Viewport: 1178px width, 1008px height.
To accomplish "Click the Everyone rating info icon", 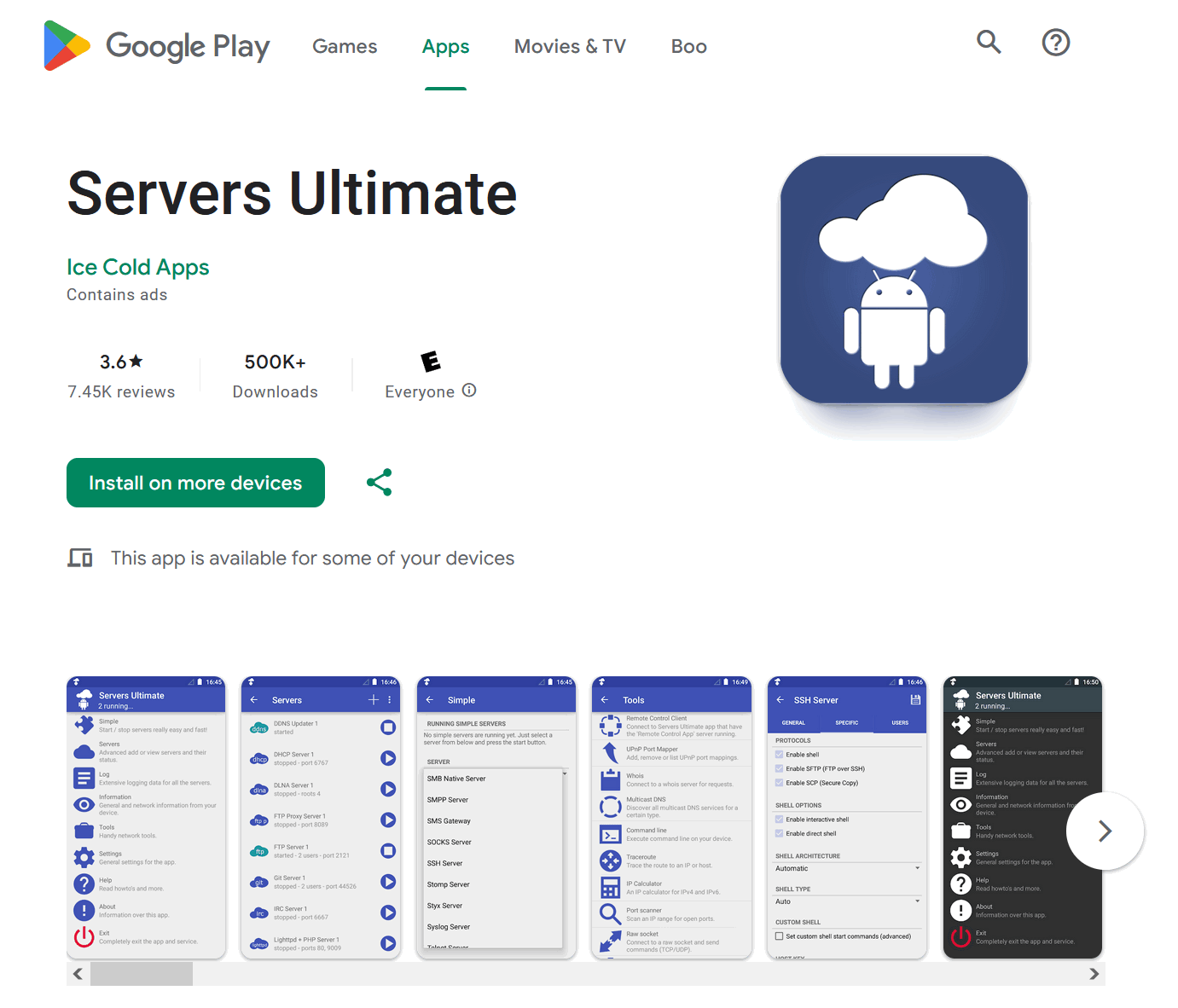I will coord(469,391).
